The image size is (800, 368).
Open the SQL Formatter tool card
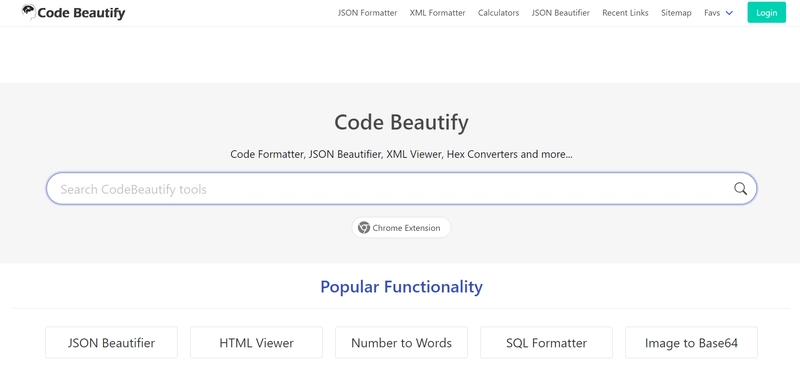click(x=546, y=343)
